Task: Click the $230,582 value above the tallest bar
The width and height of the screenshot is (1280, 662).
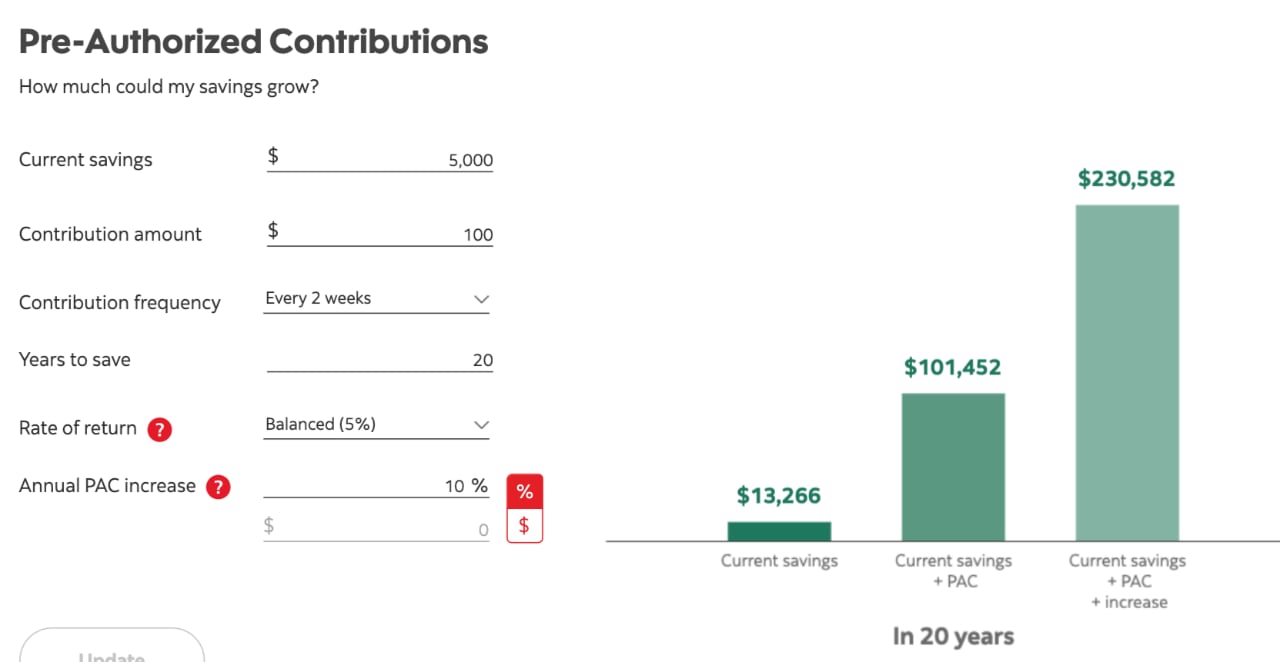Action: pyautogui.click(x=1127, y=179)
